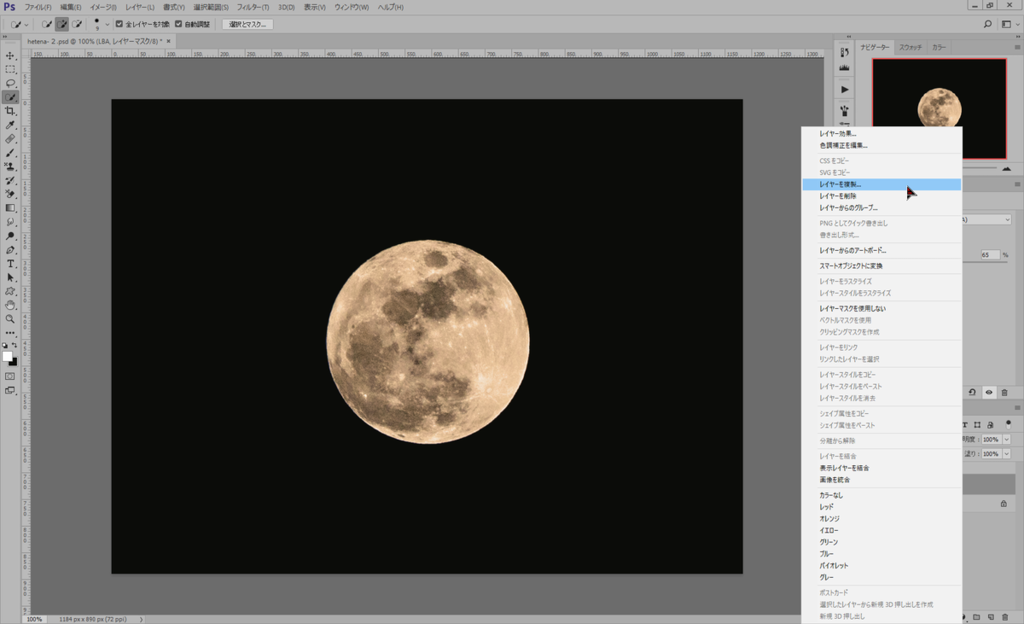The height and width of the screenshot is (624, 1024).
Task: Expand the collapsed toolbox double arrows
Action: pos(6,37)
